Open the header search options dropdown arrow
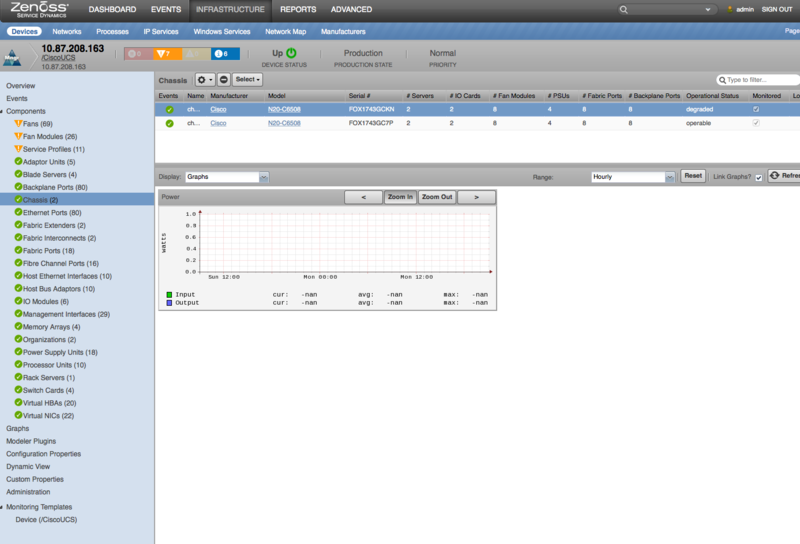The height and width of the screenshot is (544, 800). pos(708,10)
